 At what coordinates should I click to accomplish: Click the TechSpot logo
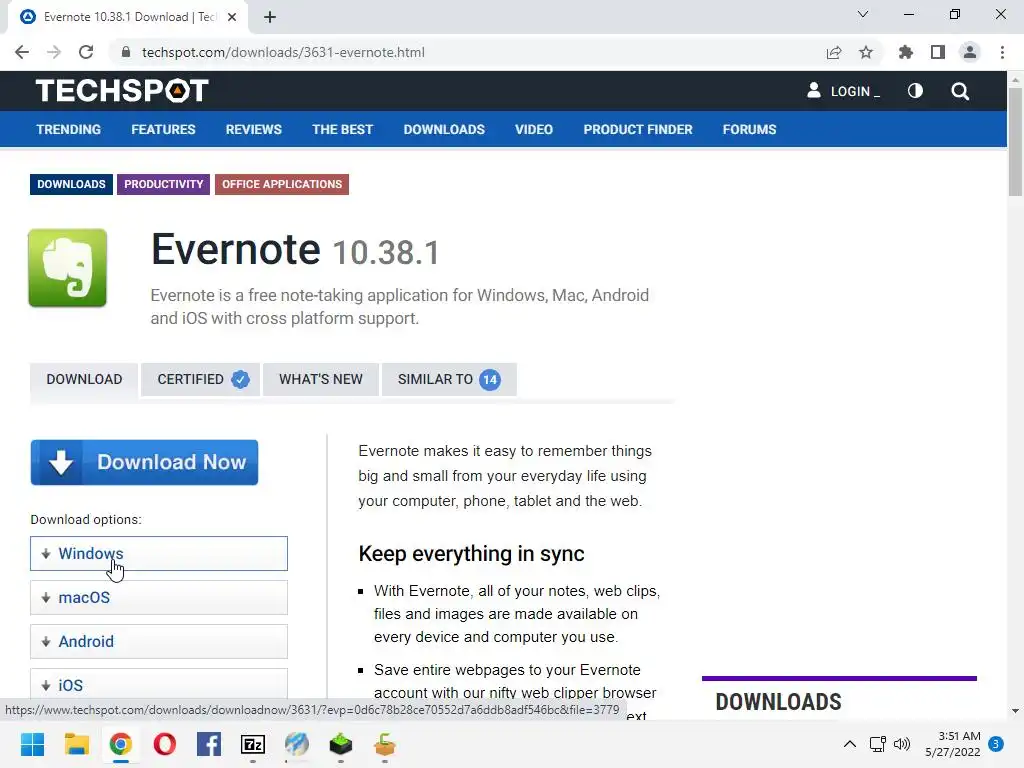(x=122, y=91)
